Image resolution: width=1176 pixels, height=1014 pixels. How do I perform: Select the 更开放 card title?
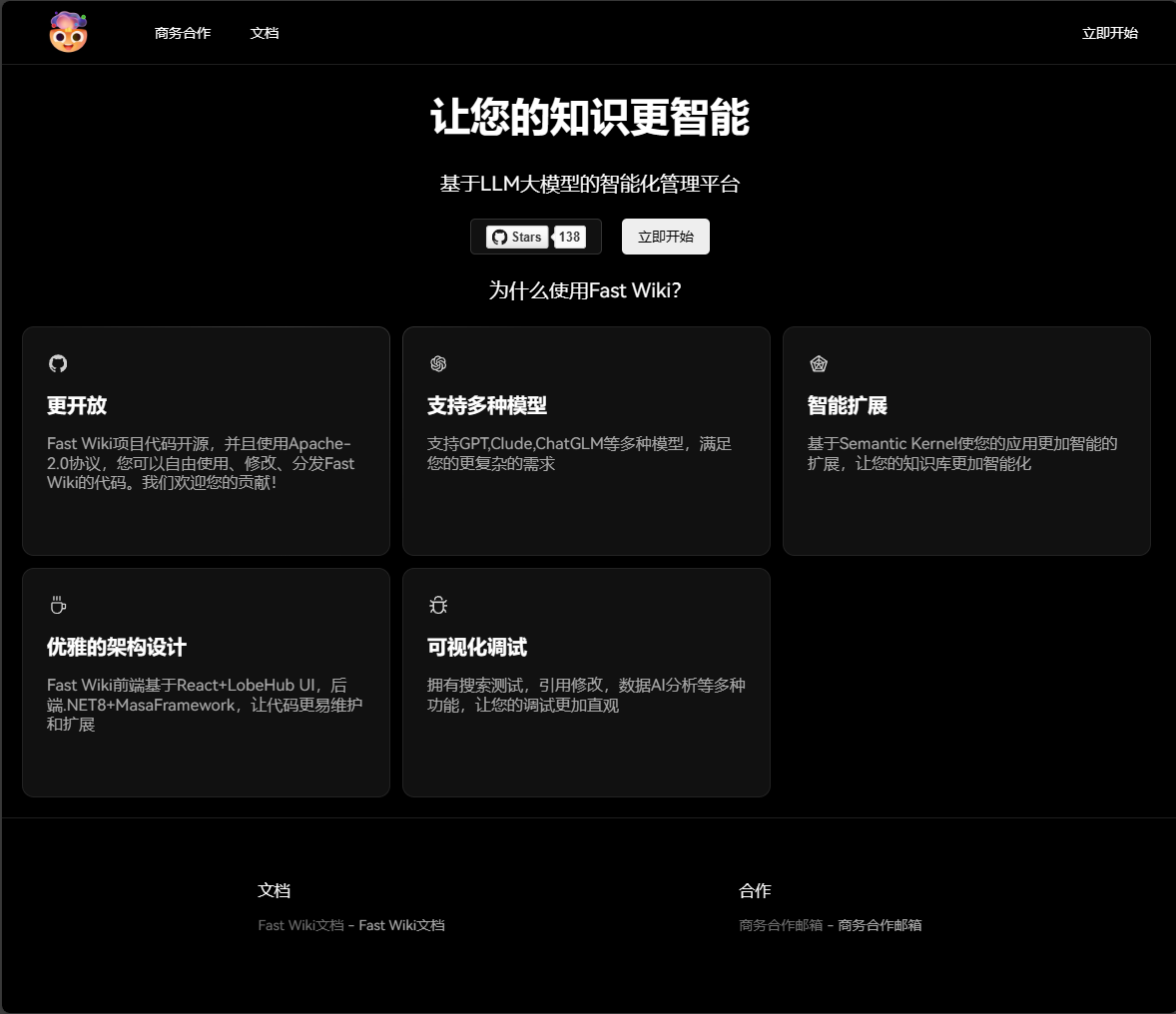tap(77, 406)
